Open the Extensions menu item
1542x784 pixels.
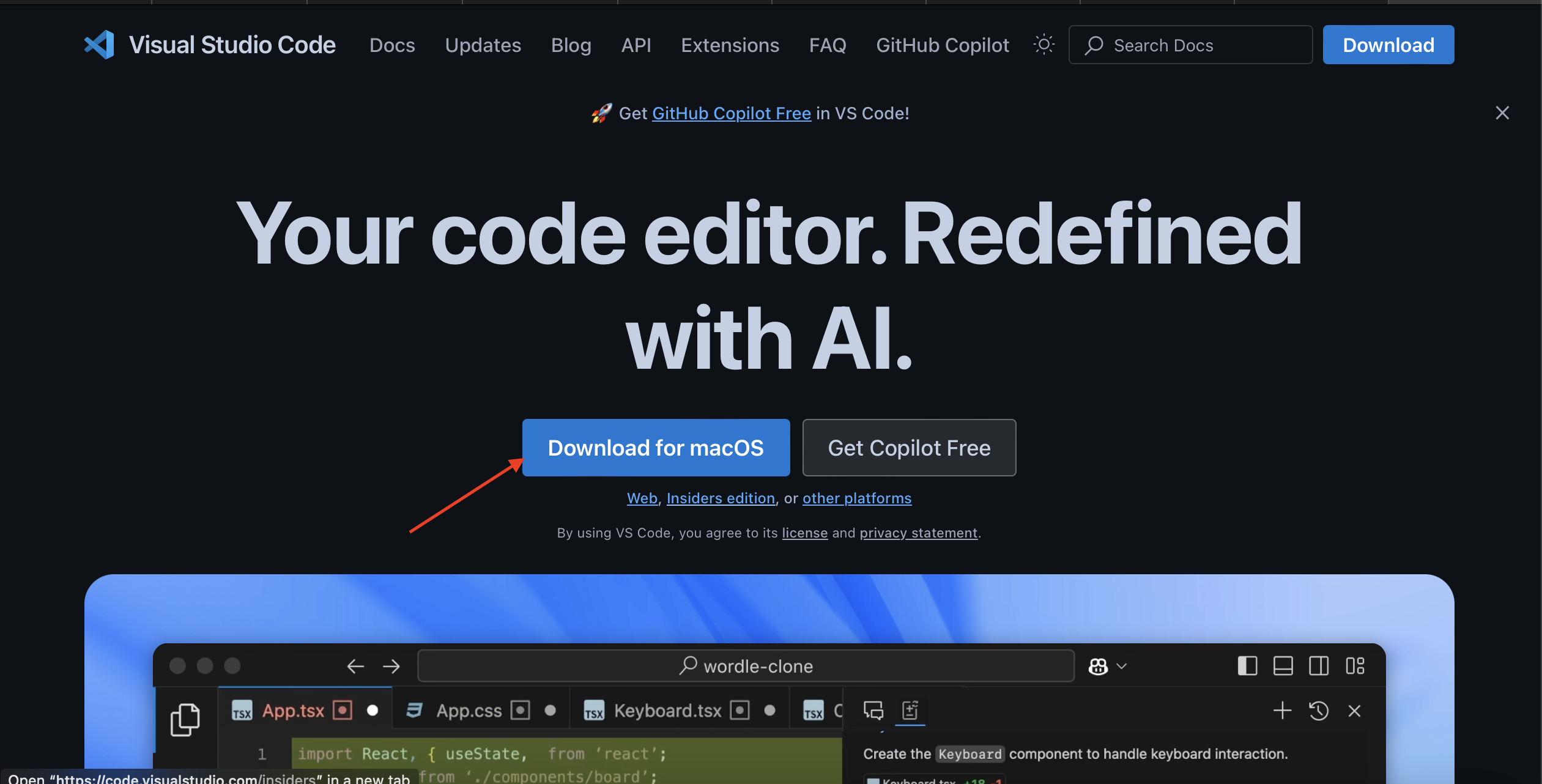[730, 45]
